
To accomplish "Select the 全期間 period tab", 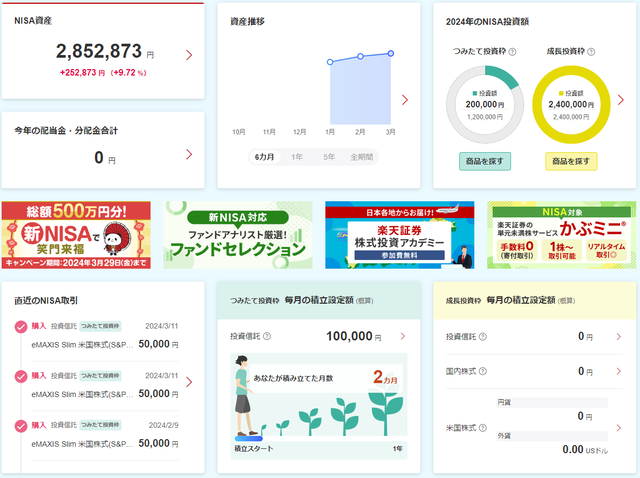I will pos(362,157).
